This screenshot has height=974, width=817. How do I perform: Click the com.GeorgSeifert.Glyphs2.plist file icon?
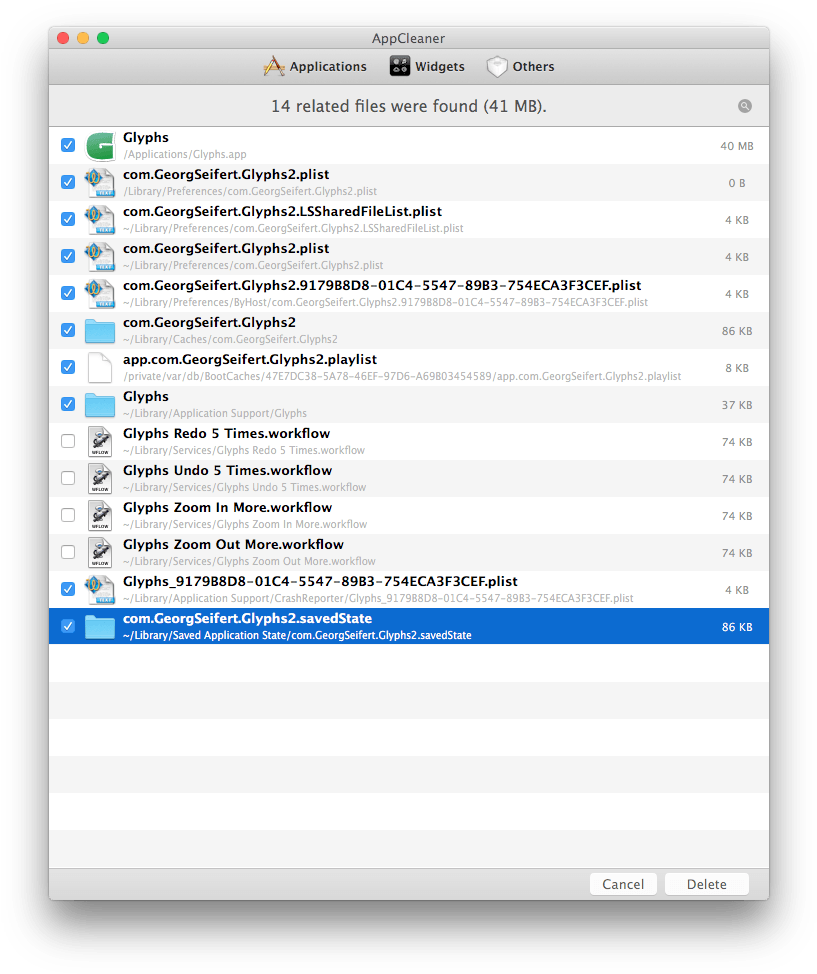100,182
